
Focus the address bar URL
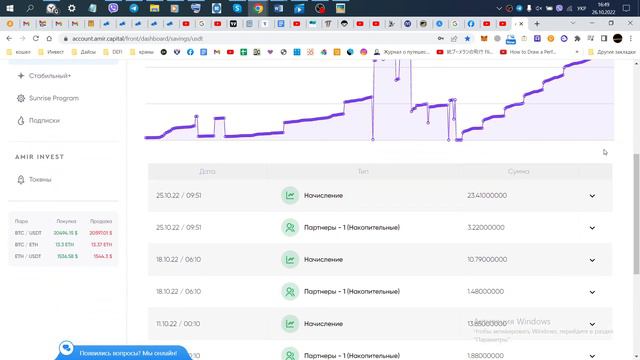(137, 39)
